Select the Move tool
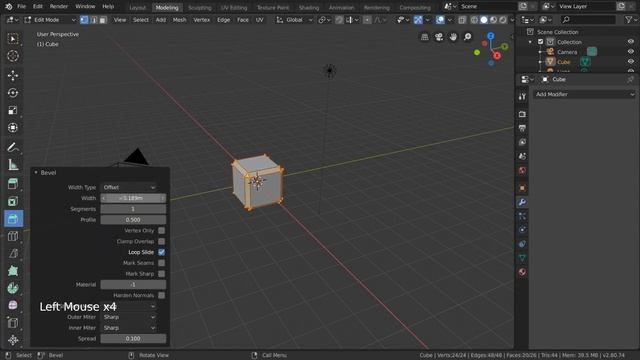 (13, 76)
